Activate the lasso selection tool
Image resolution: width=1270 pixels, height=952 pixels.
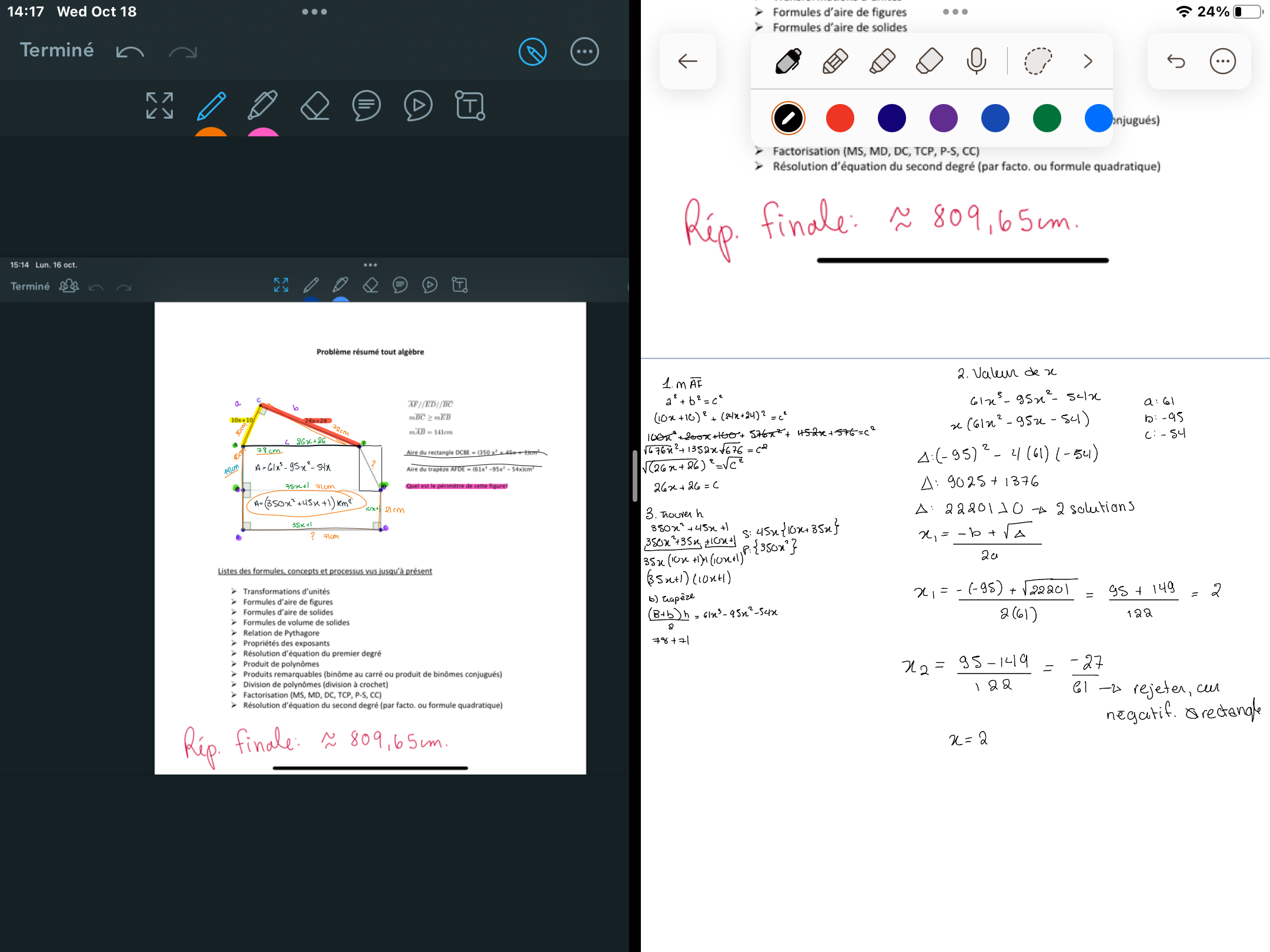pyautogui.click(x=1038, y=61)
